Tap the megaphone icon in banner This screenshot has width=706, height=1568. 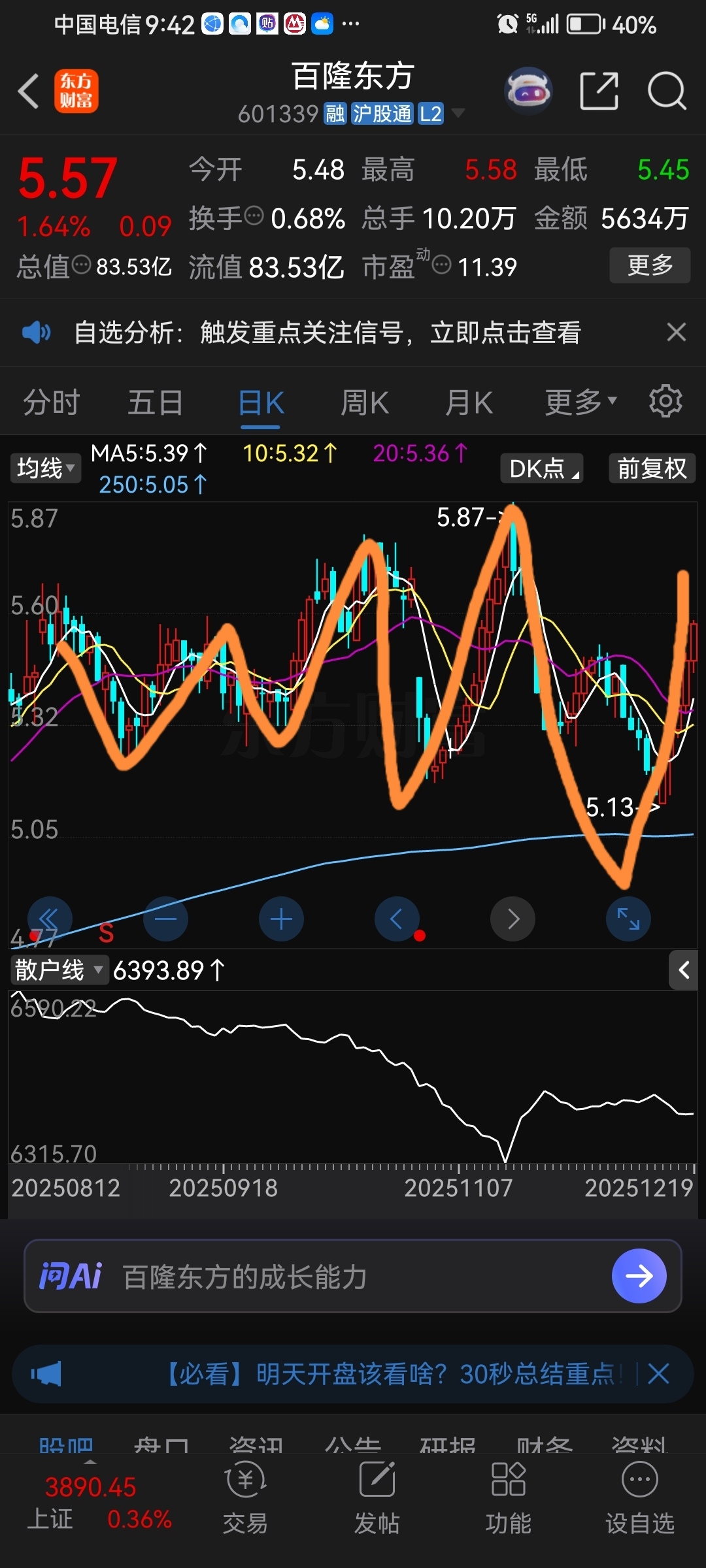(x=46, y=1374)
